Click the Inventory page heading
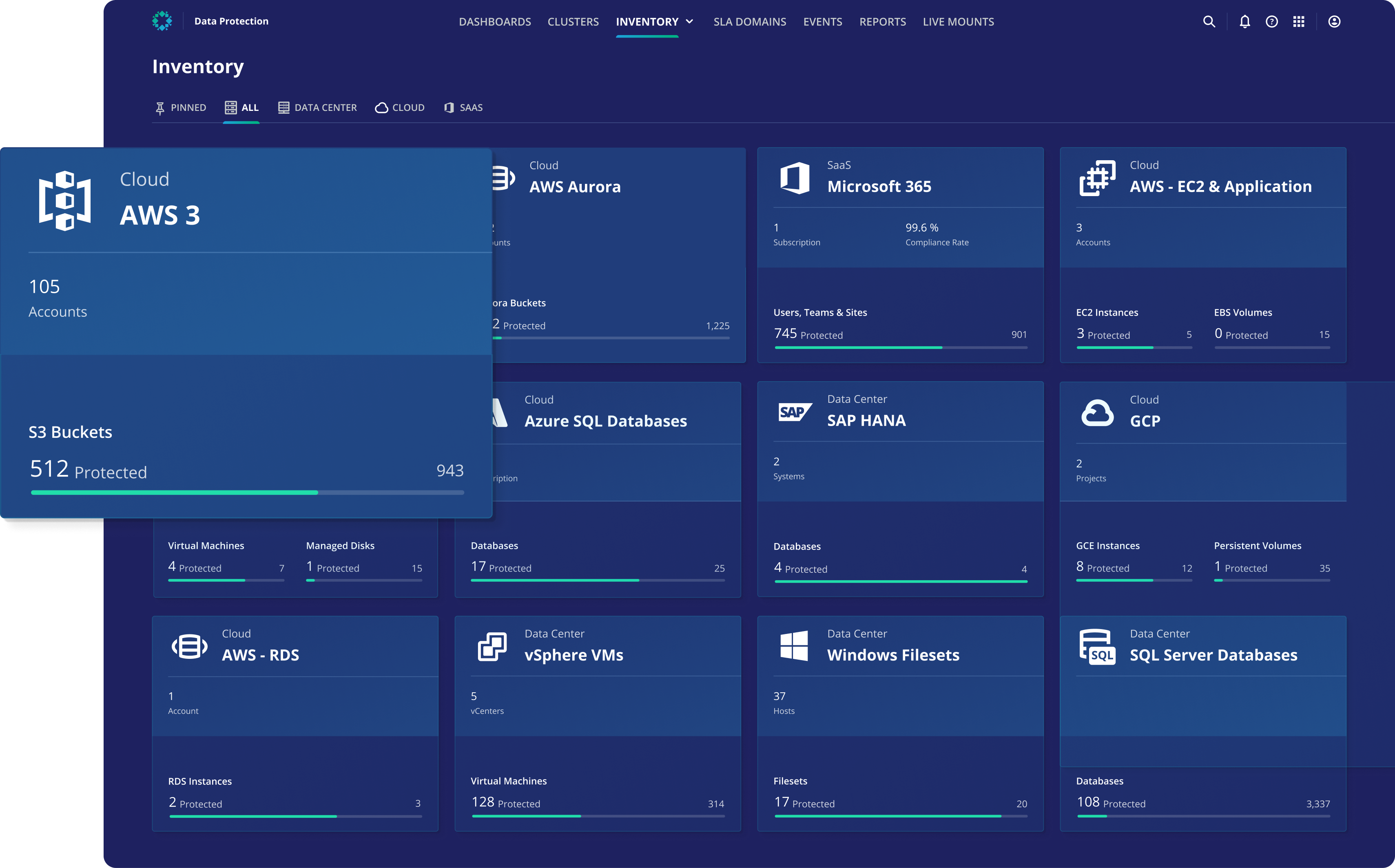Image resolution: width=1395 pixels, height=868 pixels. tap(198, 66)
